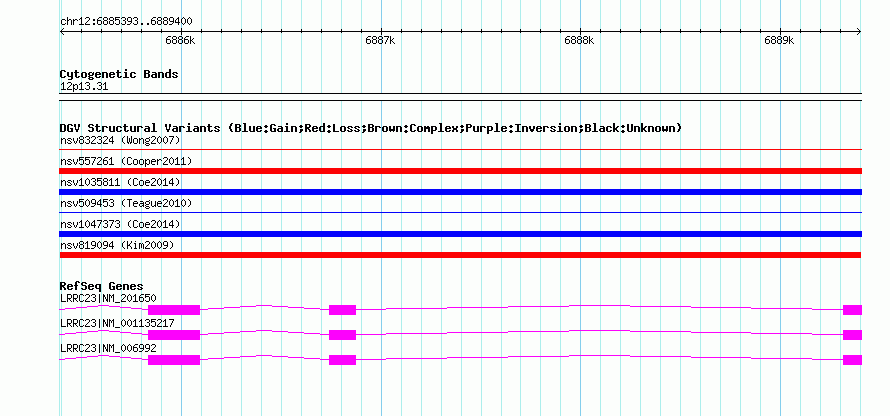Viewport: 890px width, 416px height.
Task: Click second small exon of NM_006992
Action: coord(342,360)
